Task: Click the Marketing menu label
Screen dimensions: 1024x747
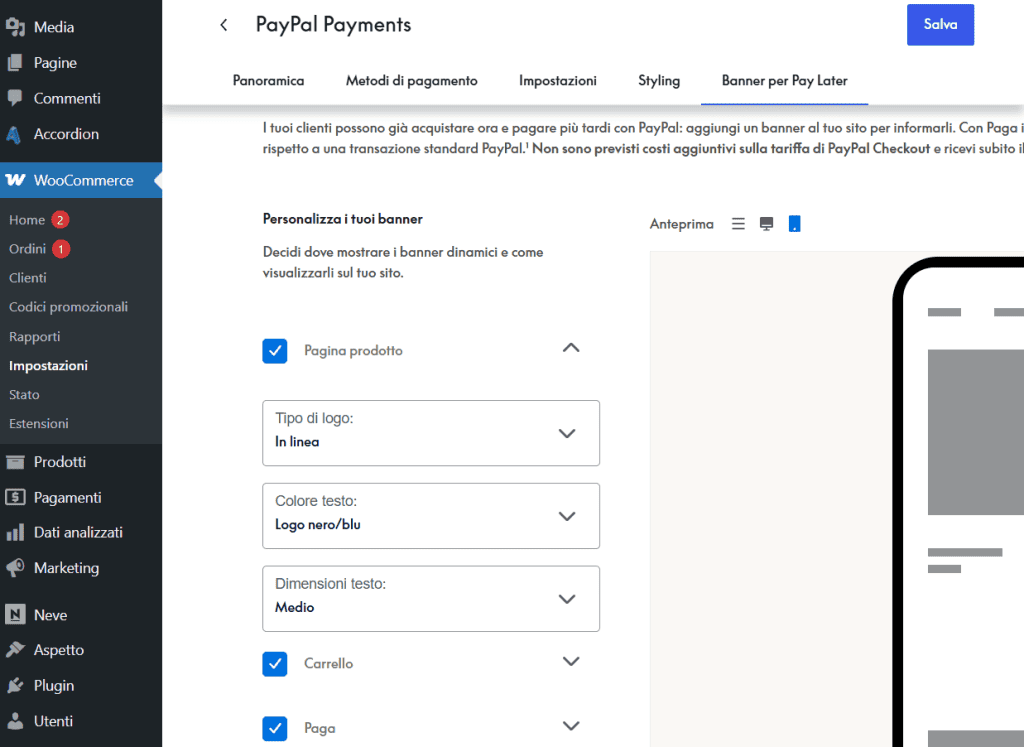Action: click(x=67, y=568)
